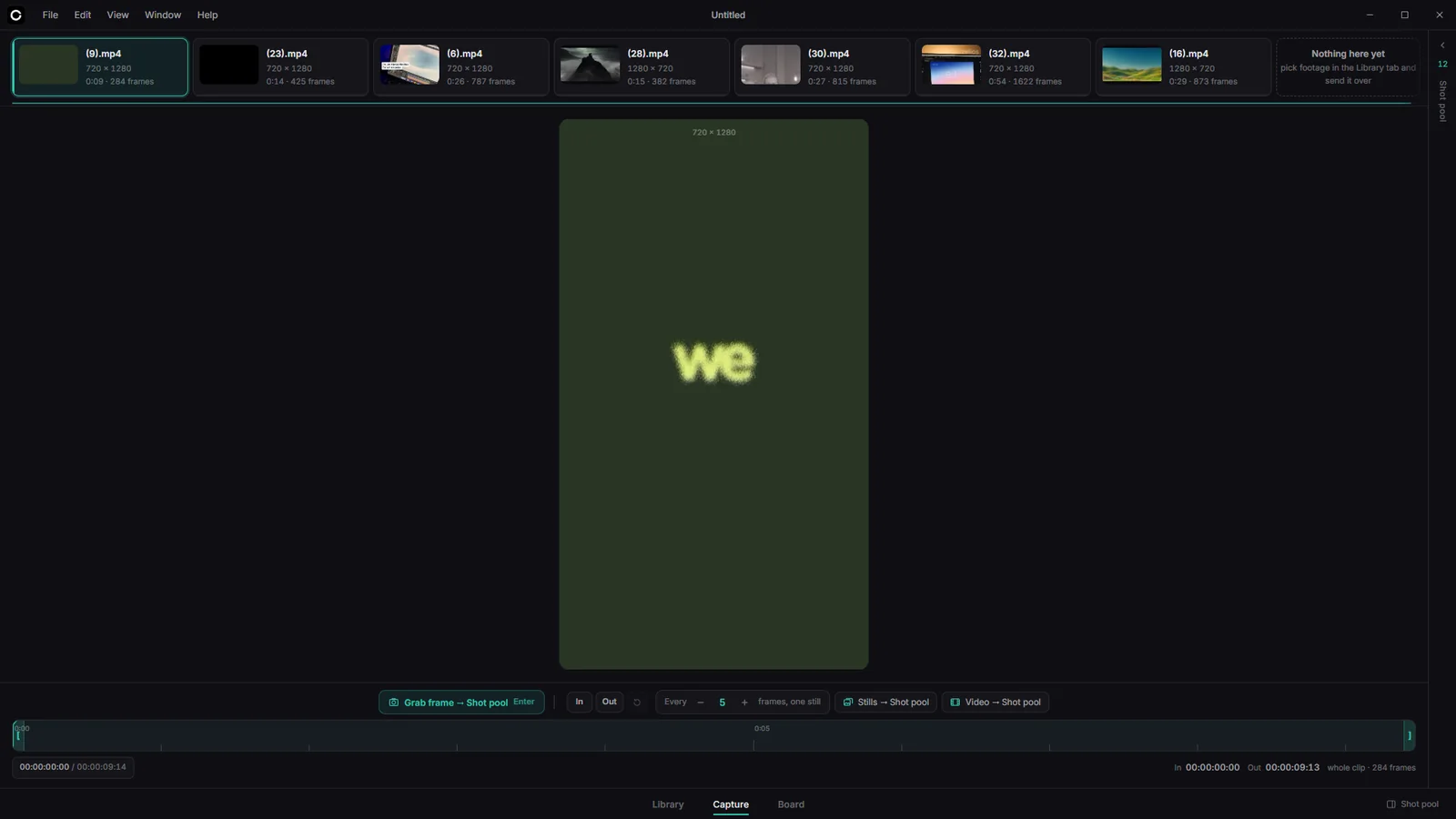Choose the (6).mp4 clip
This screenshot has width=1456, height=819.
[461, 67]
